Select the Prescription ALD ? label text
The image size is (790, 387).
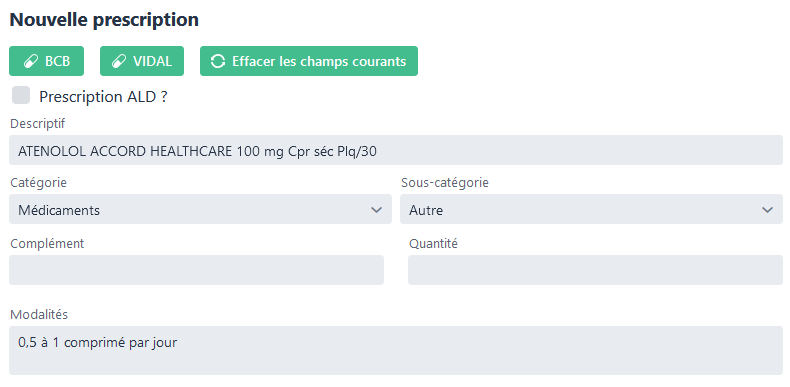(x=103, y=97)
